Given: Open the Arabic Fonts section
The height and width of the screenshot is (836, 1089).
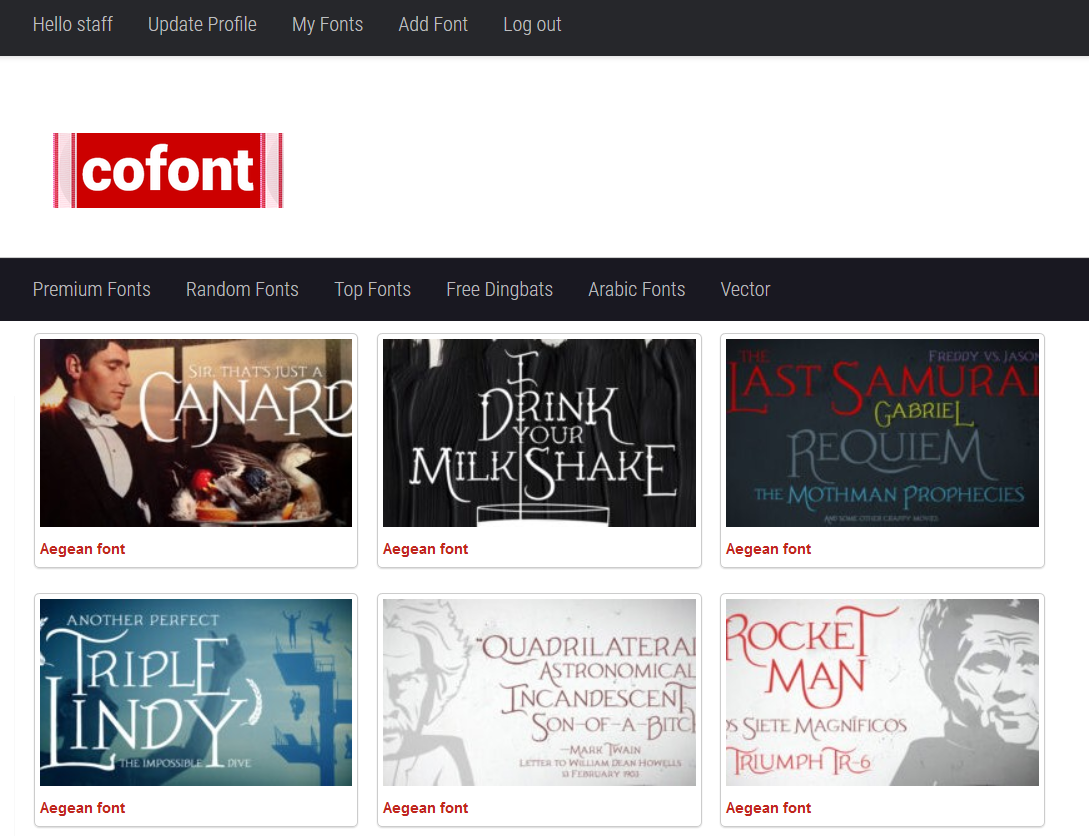Looking at the screenshot, I should coord(636,289).
